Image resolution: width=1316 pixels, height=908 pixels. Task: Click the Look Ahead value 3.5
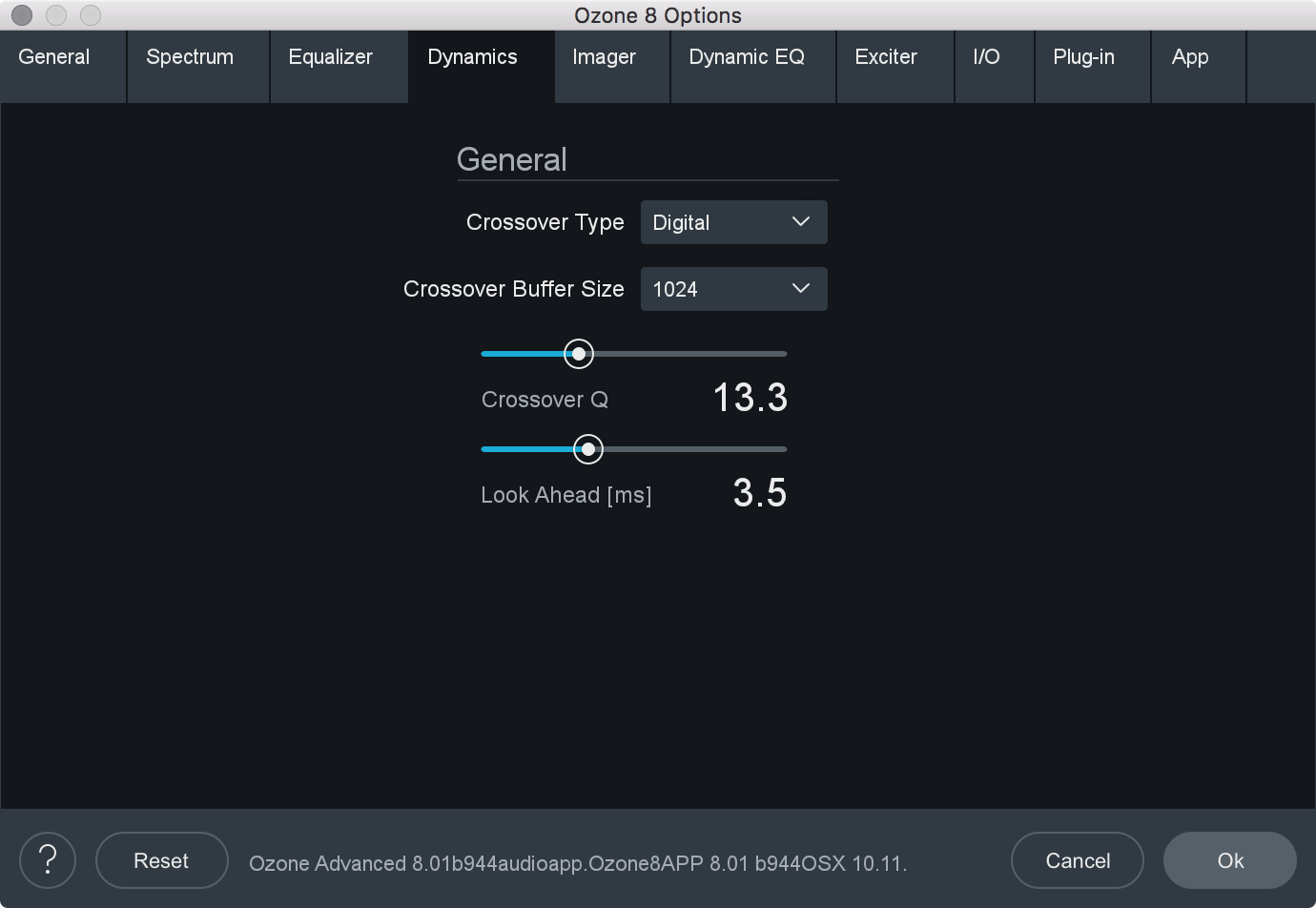pos(760,493)
